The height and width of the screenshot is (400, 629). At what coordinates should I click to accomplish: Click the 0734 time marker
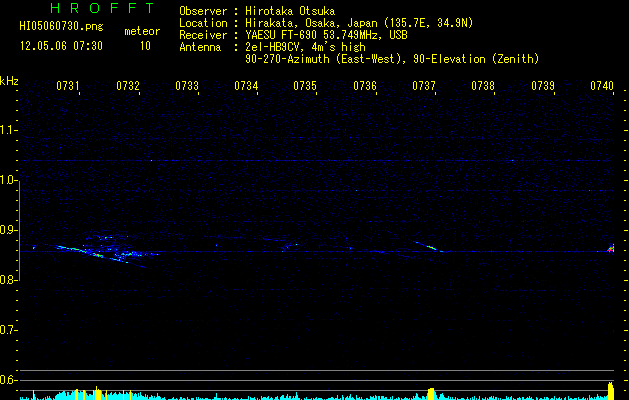246,86
